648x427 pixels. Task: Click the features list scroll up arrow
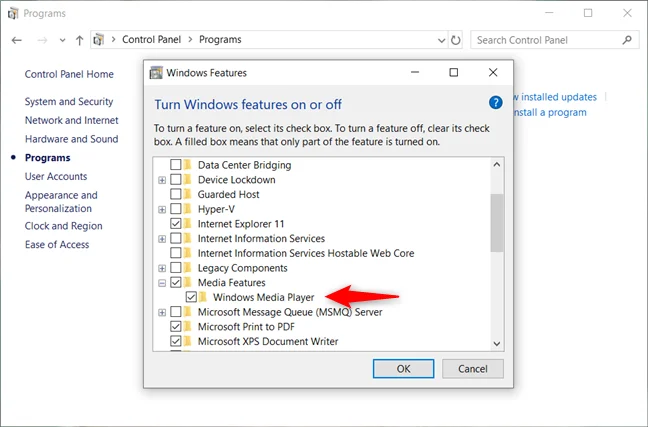pyautogui.click(x=497, y=164)
